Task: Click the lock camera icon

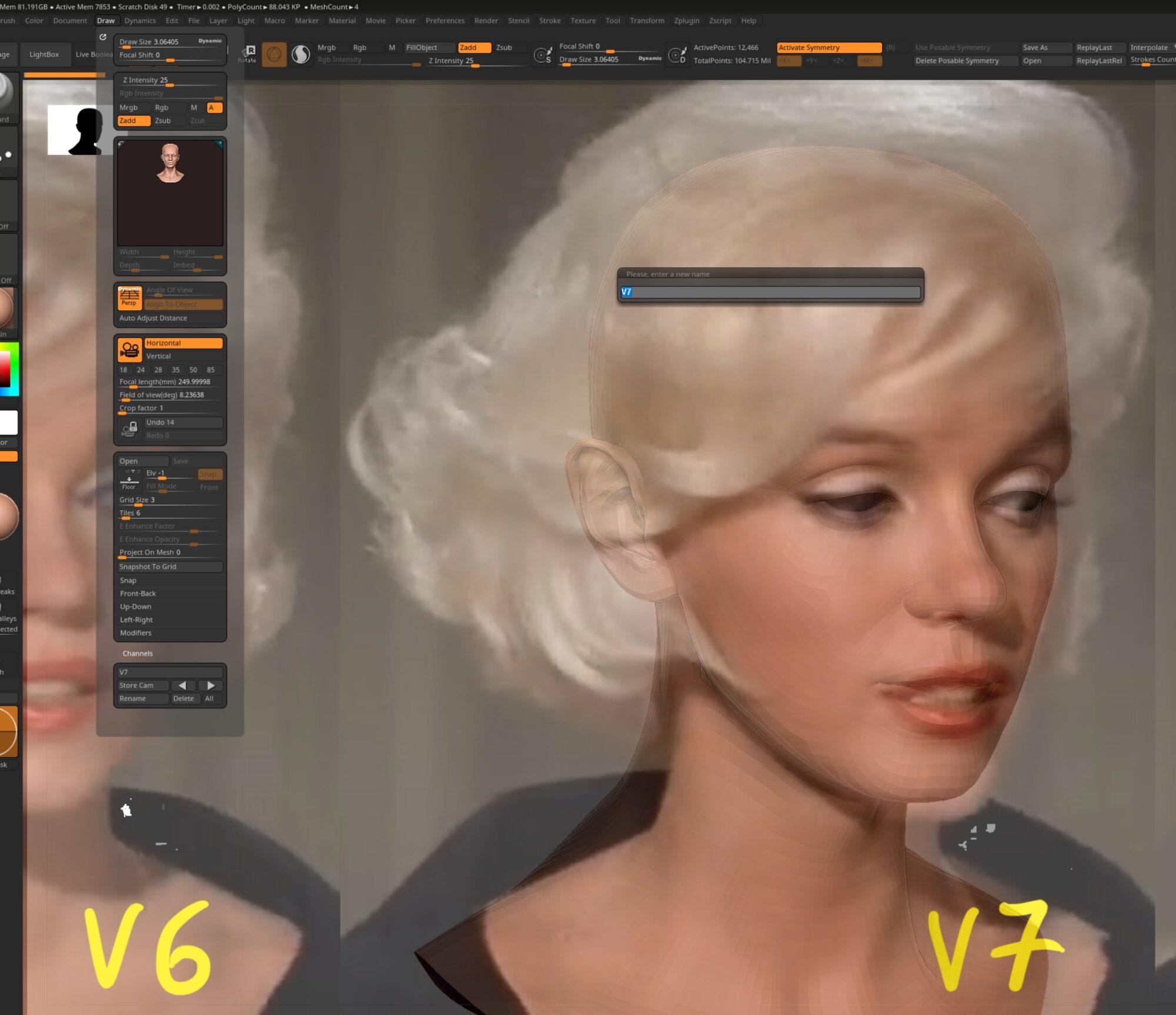Action: (129, 429)
